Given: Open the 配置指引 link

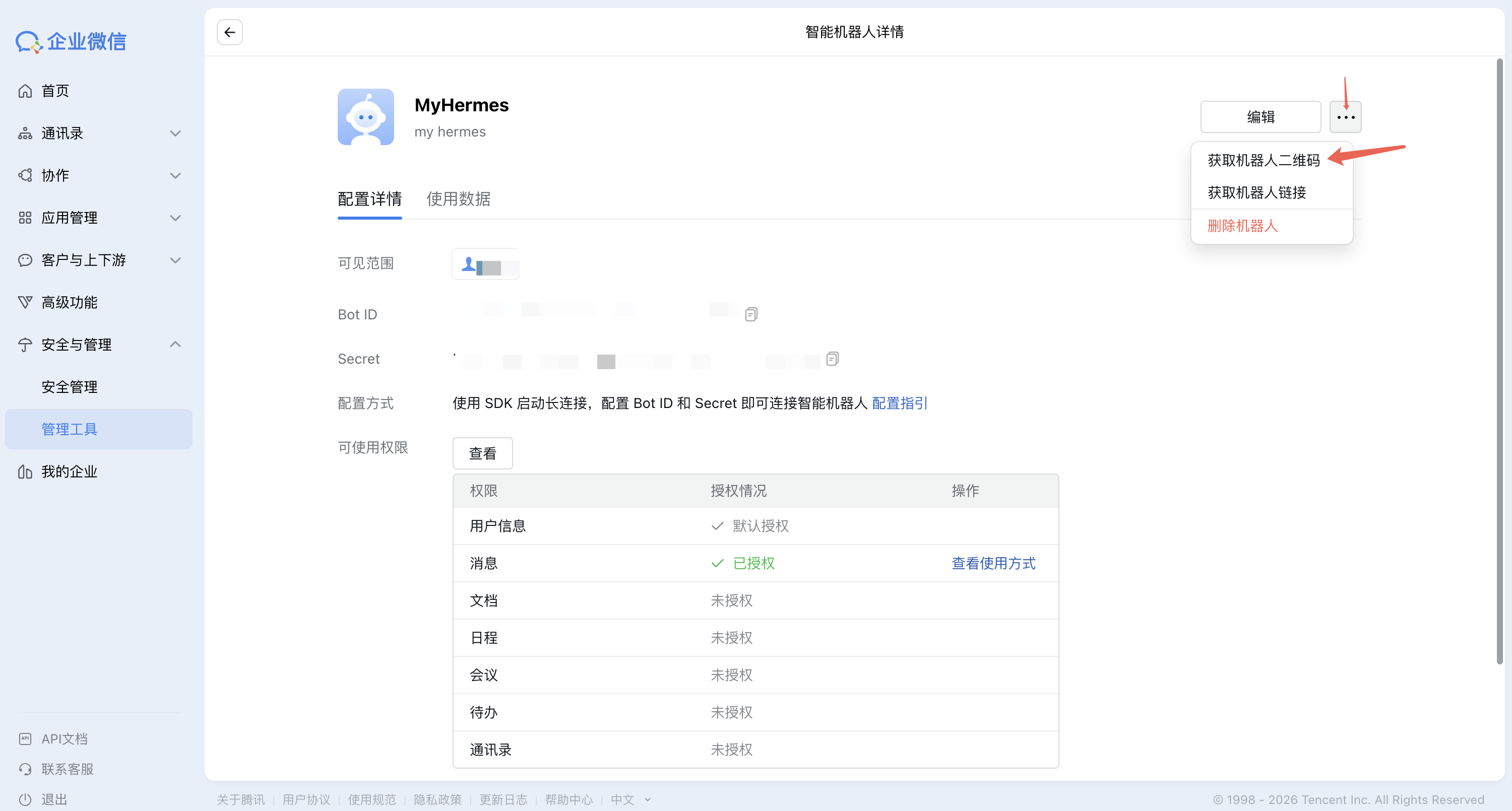Looking at the screenshot, I should point(899,403).
